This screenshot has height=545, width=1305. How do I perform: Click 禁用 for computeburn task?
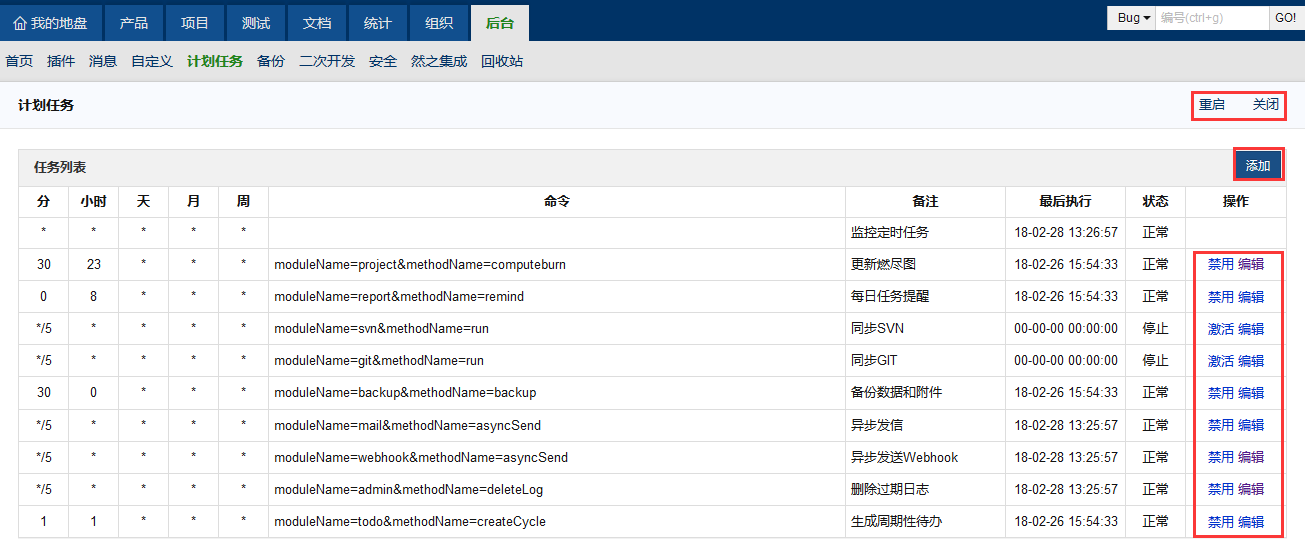pyautogui.click(x=1220, y=265)
